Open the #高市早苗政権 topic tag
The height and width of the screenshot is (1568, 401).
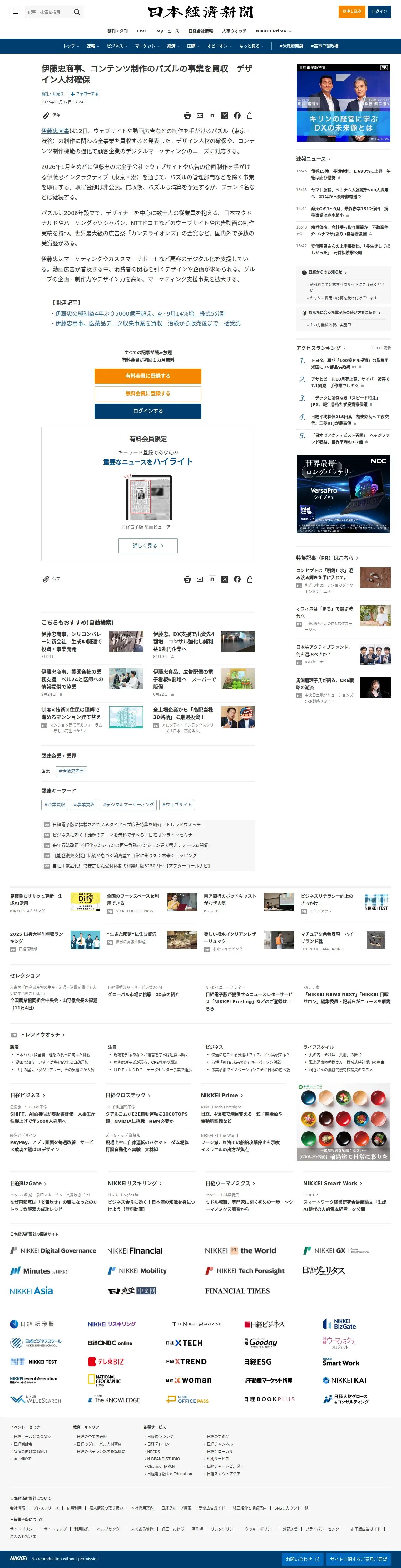coord(324,46)
